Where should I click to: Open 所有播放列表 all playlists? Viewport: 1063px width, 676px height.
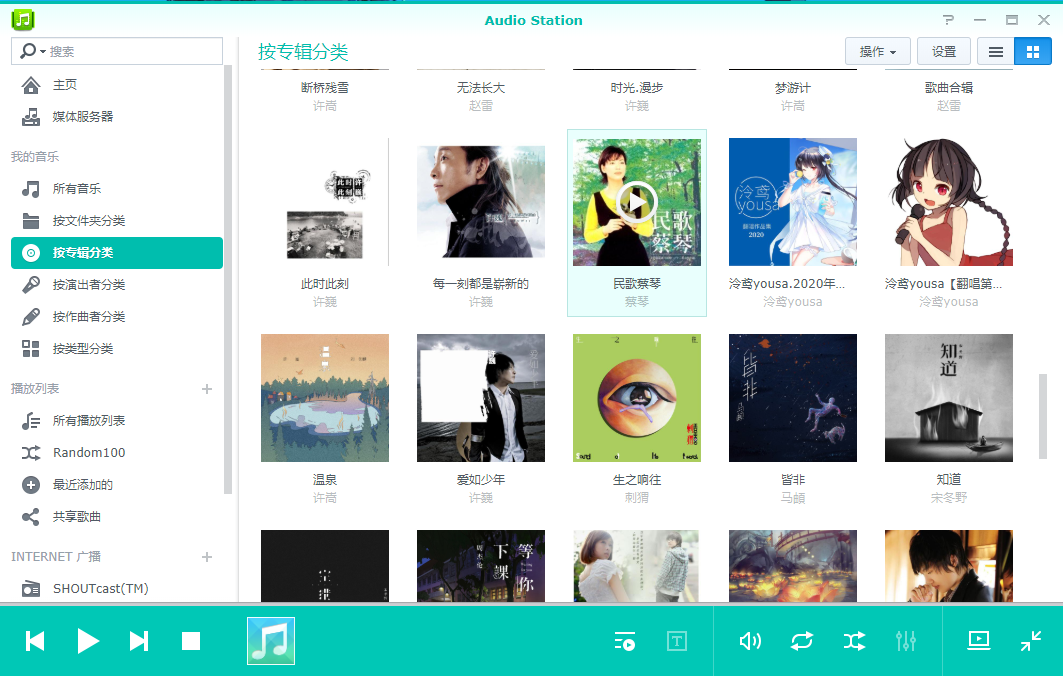click(x=117, y=420)
